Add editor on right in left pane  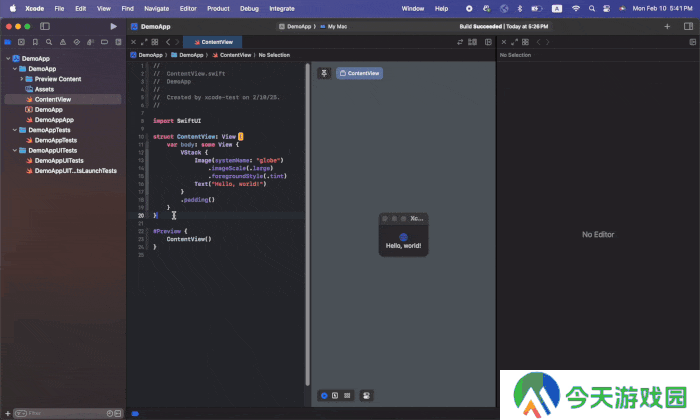click(488, 42)
